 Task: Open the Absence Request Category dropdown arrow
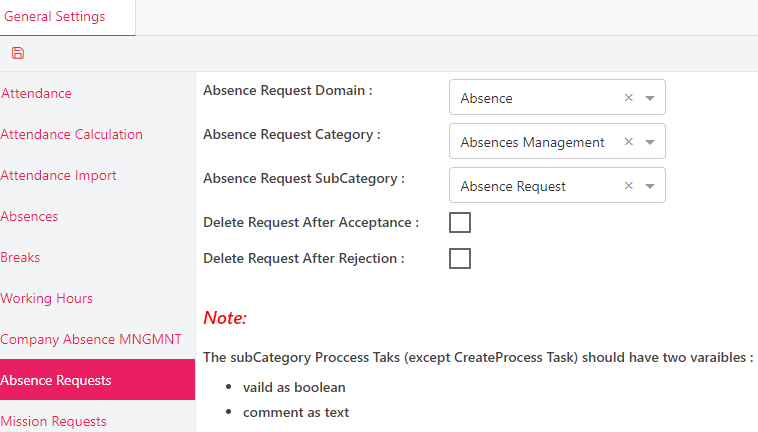tap(650, 142)
